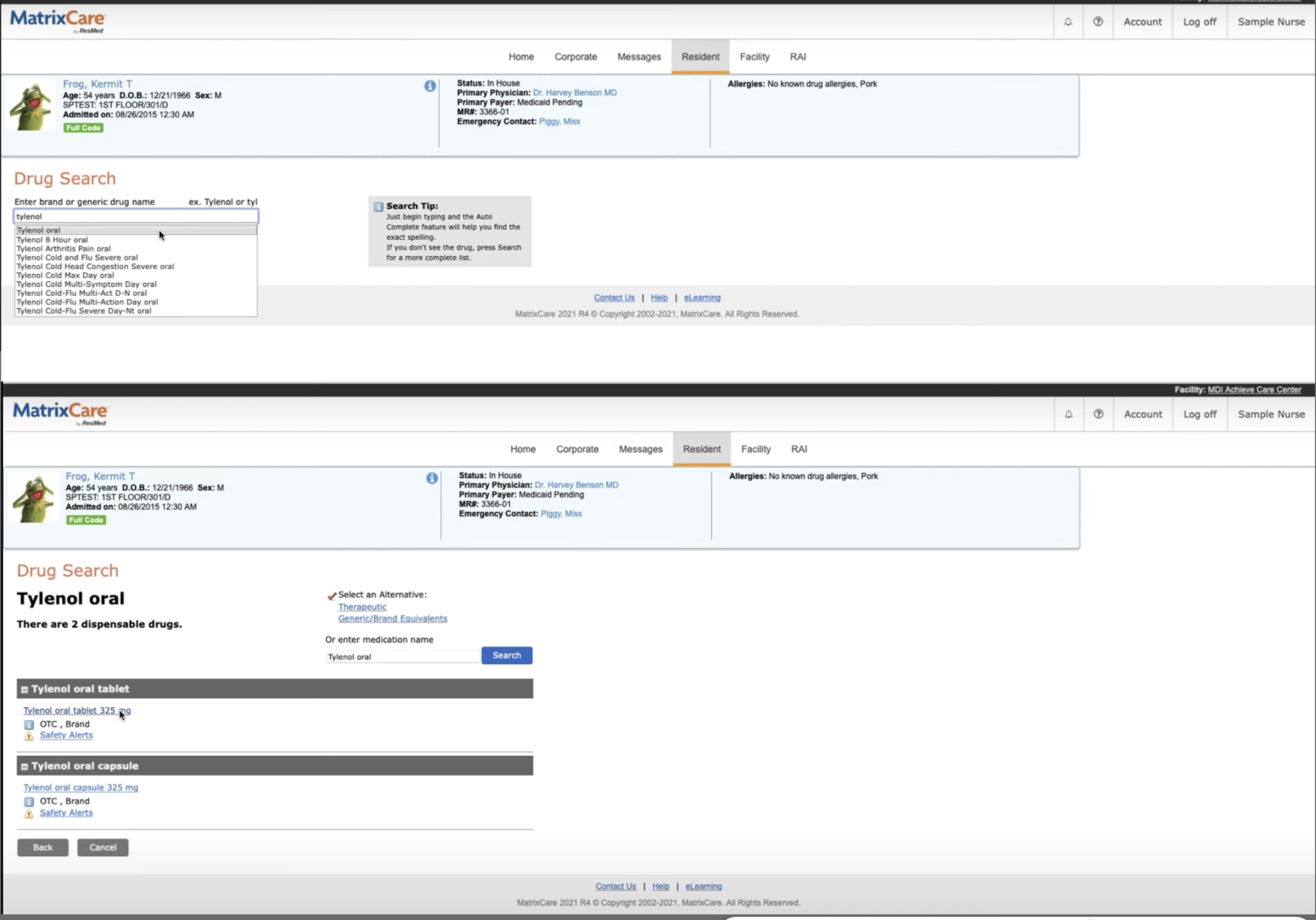The image size is (1316, 920).
Task: Open MDI Achieve Care Center facility link
Action: coord(1254,390)
